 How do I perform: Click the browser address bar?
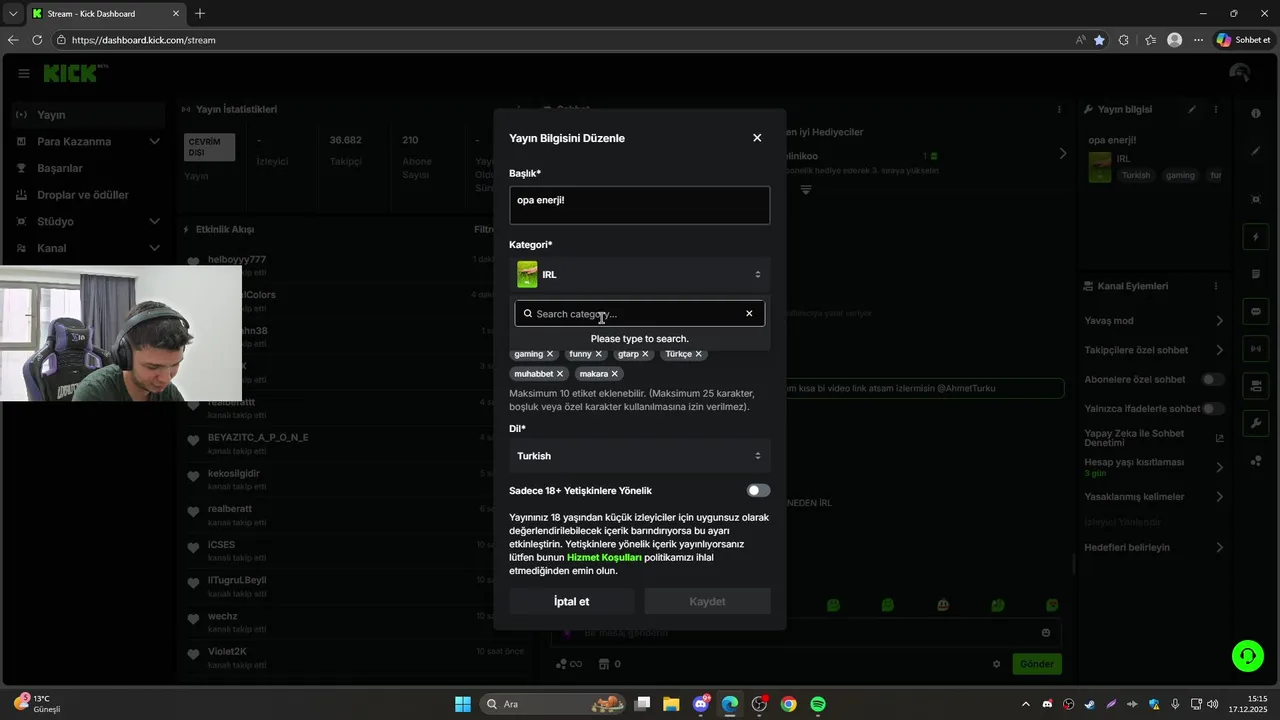(560, 40)
